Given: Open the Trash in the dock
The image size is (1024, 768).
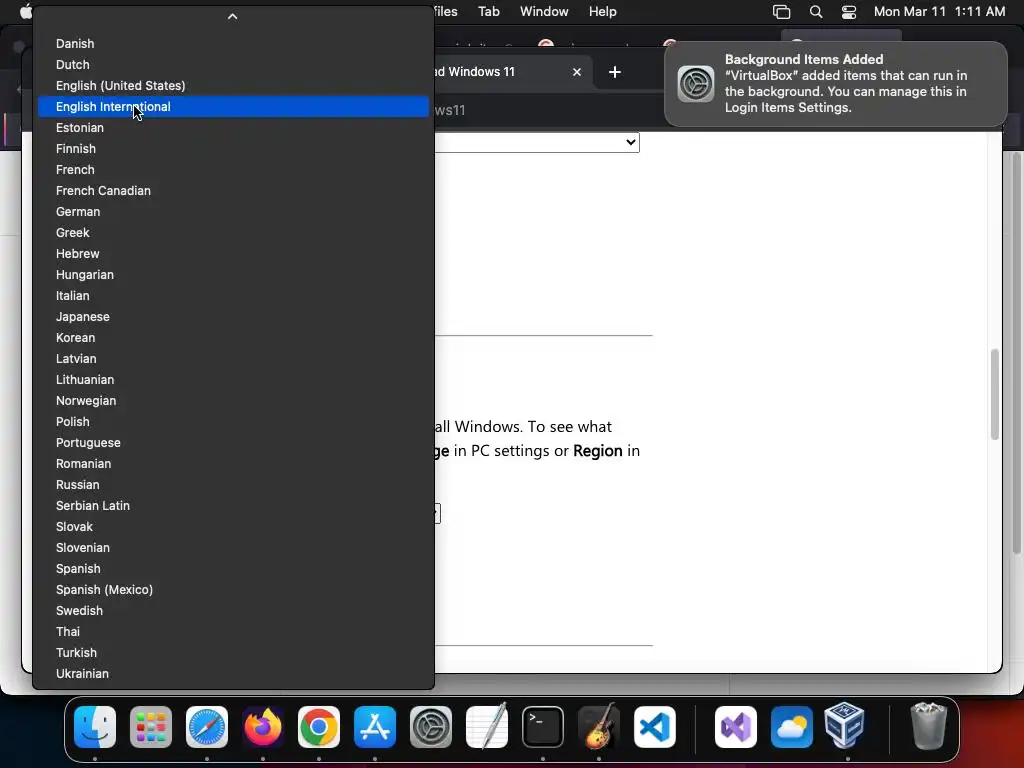Looking at the screenshot, I should click(929, 726).
